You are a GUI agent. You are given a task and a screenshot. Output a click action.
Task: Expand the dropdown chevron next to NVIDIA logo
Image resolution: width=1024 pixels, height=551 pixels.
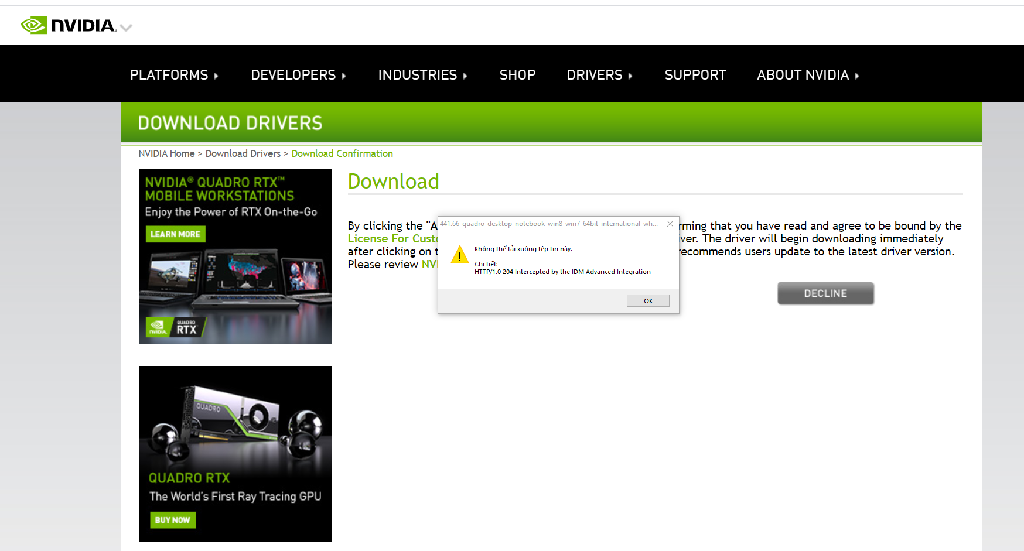click(x=126, y=27)
